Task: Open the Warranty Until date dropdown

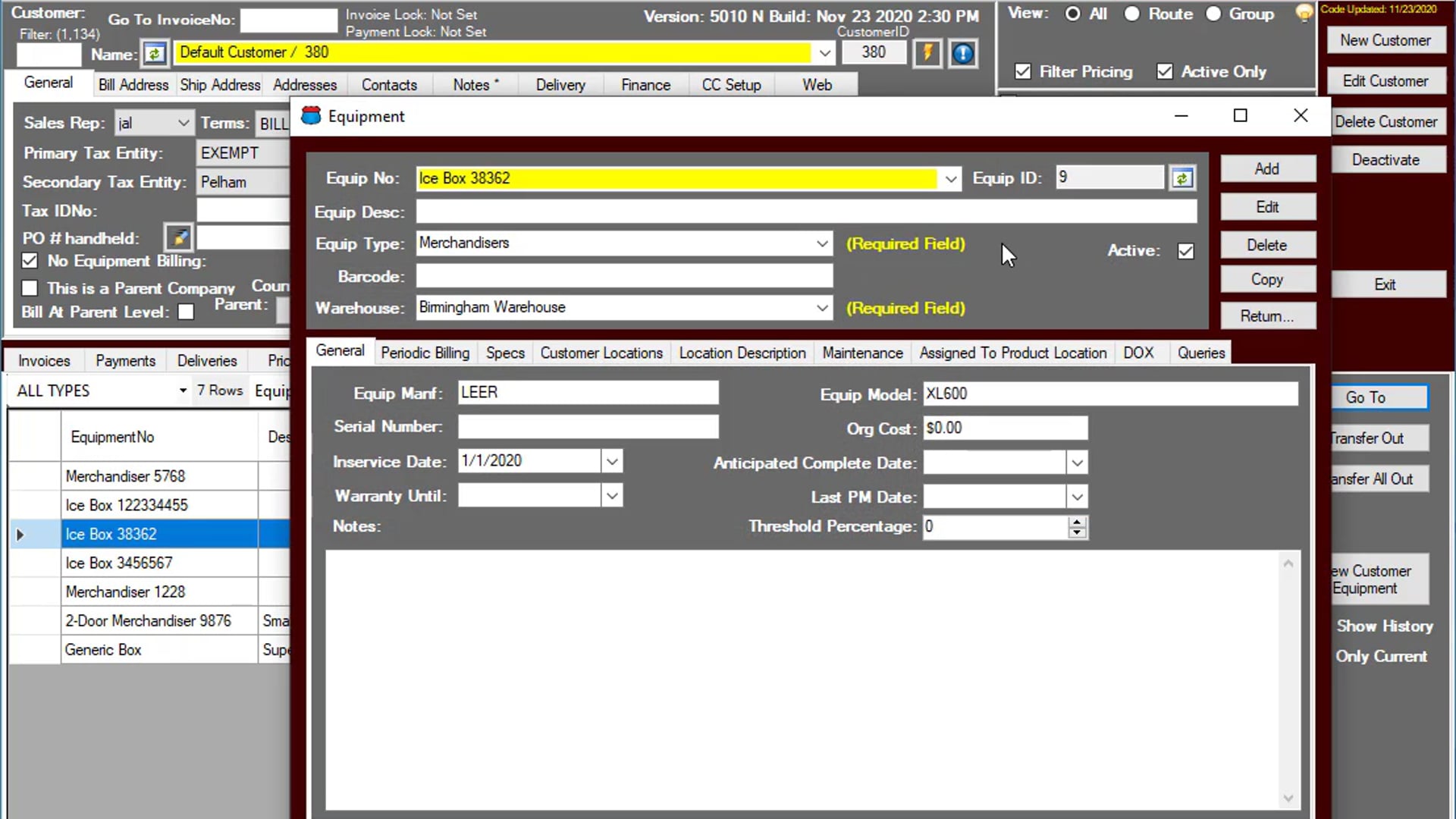Action: (612, 496)
